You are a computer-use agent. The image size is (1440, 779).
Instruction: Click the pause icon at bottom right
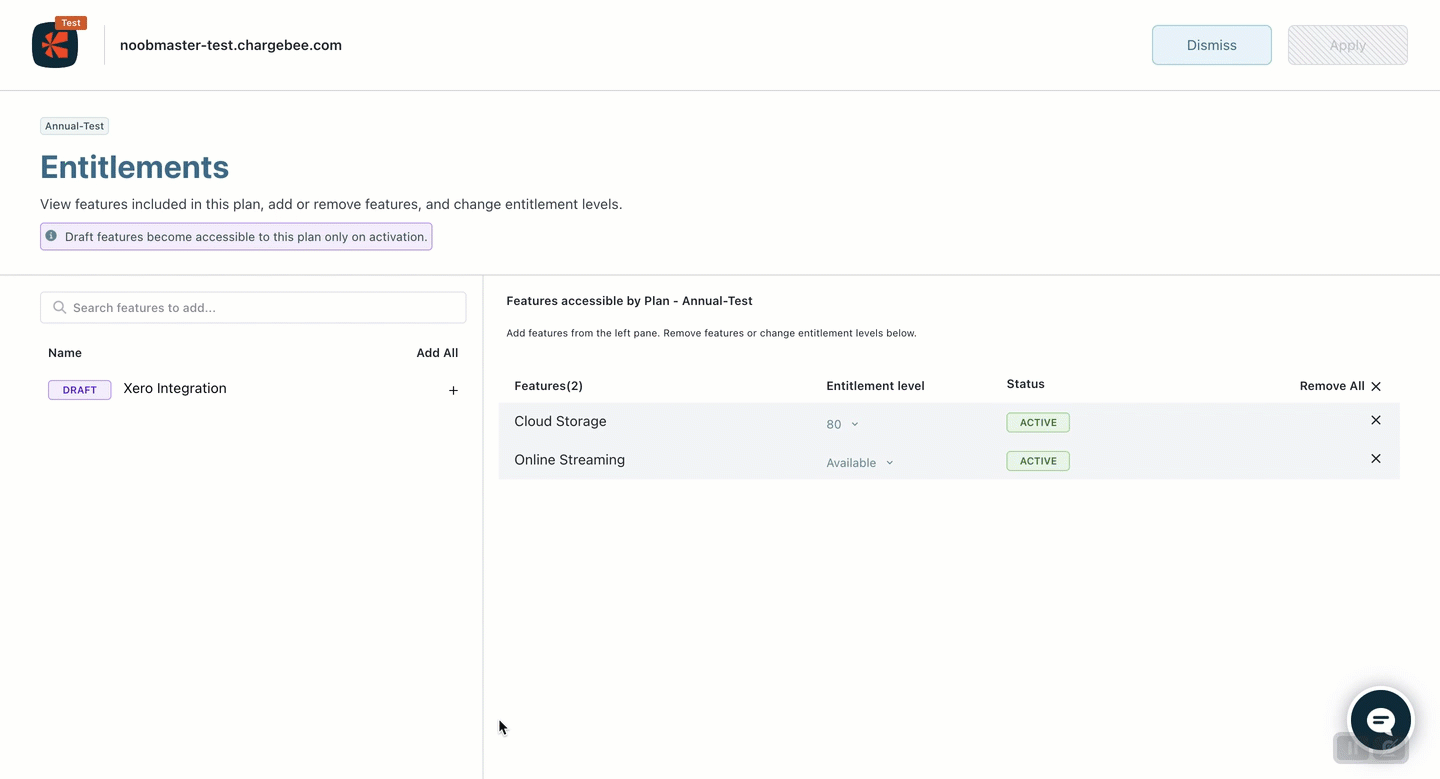(x=1351, y=748)
